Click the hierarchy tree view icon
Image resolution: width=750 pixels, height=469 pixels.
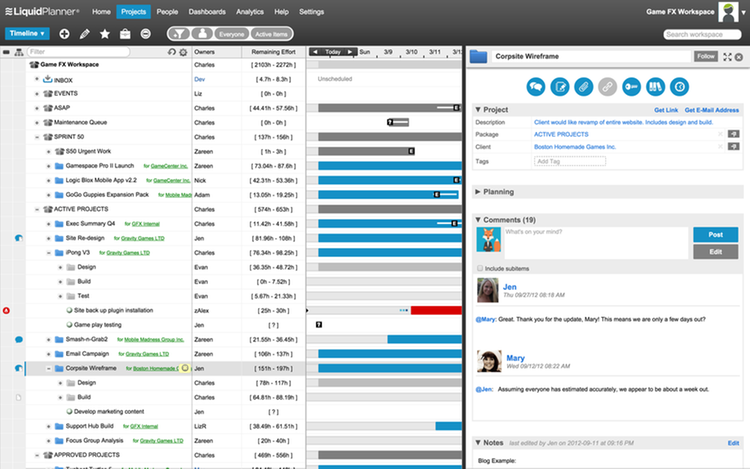[19, 52]
